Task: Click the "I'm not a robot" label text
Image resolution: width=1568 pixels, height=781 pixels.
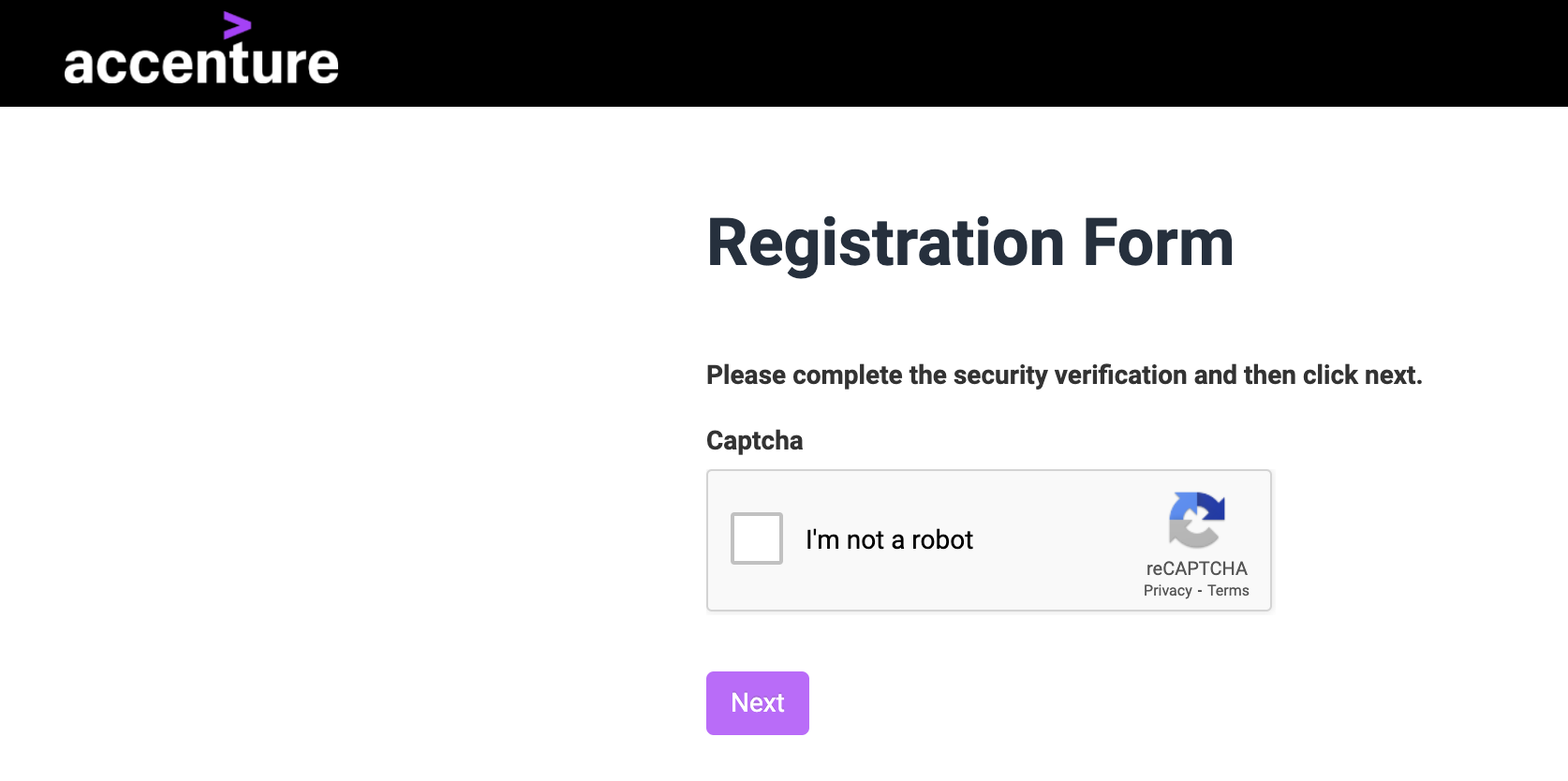Action: (889, 539)
